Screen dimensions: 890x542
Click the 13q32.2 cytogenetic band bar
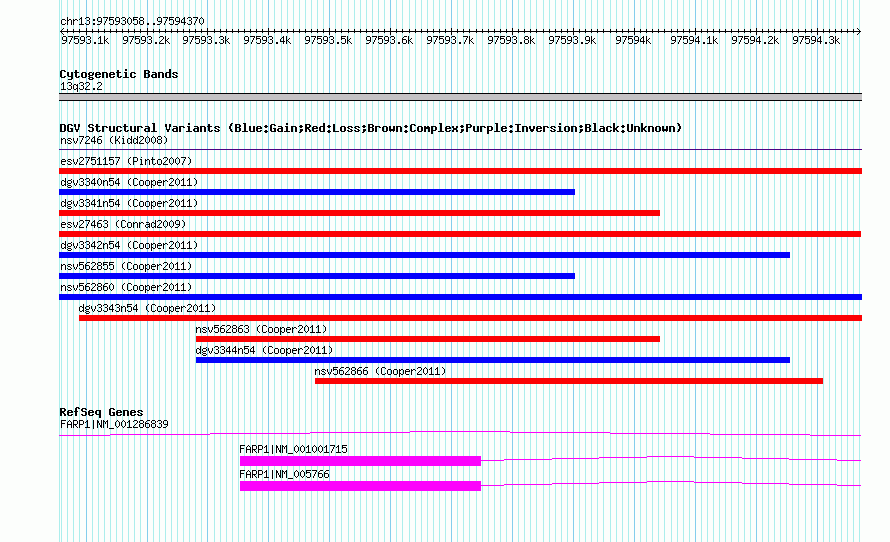tap(460, 97)
